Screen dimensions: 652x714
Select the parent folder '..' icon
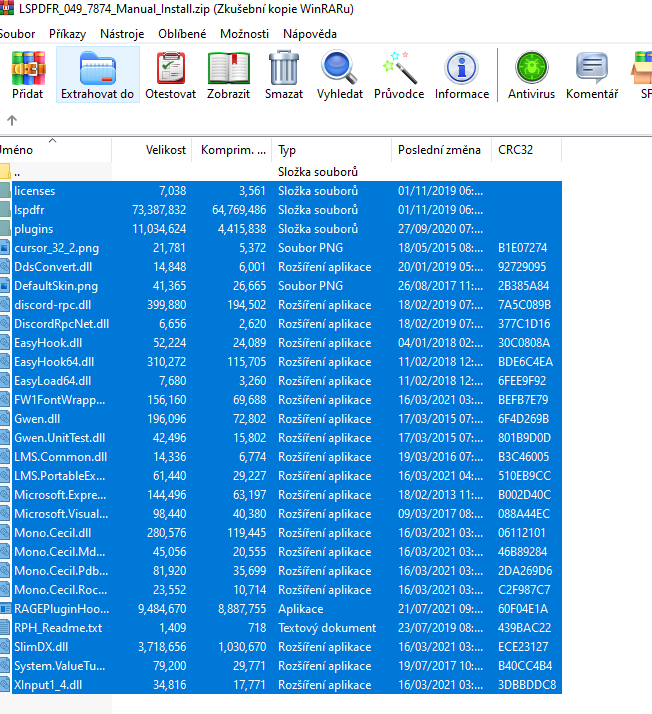point(5,172)
